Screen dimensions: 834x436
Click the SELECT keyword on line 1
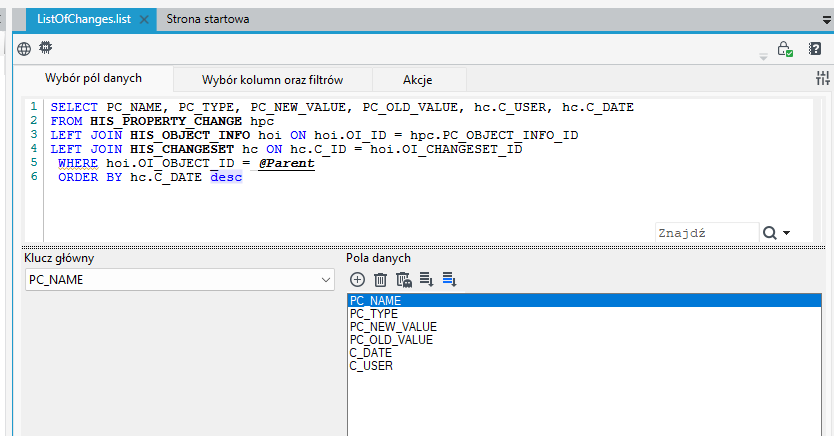tap(74, 107)
